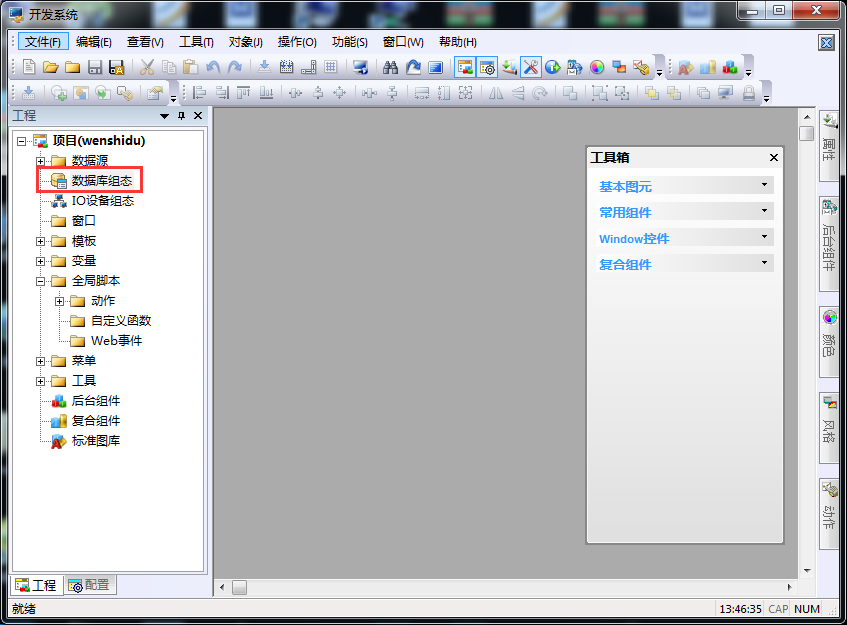Screen dimensions: 847x625
Task: Click the align left toolbar icon
Action: point(199,93)
